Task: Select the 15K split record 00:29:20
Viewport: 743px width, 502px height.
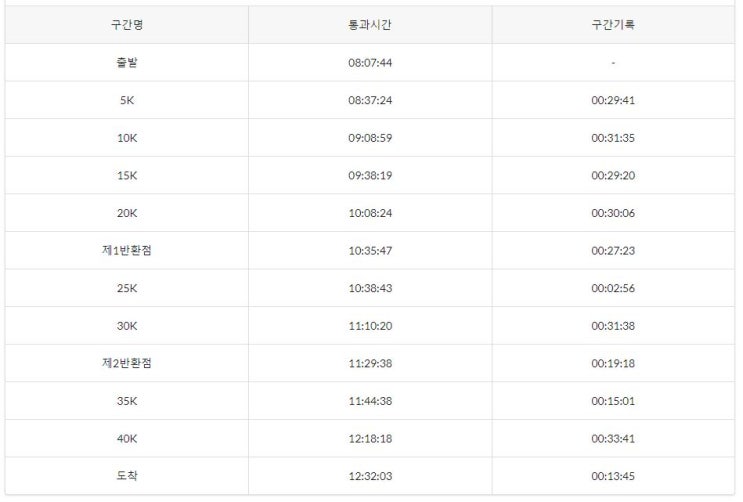Action: point(612,175)
